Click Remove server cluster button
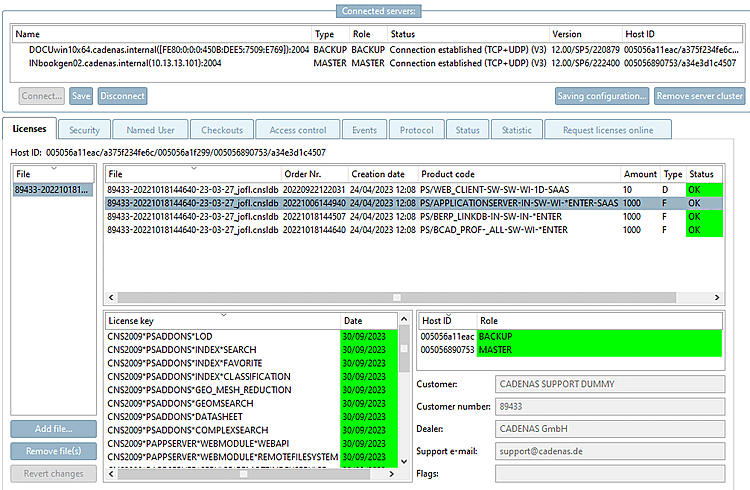750x490 pixels. [699, 96]
